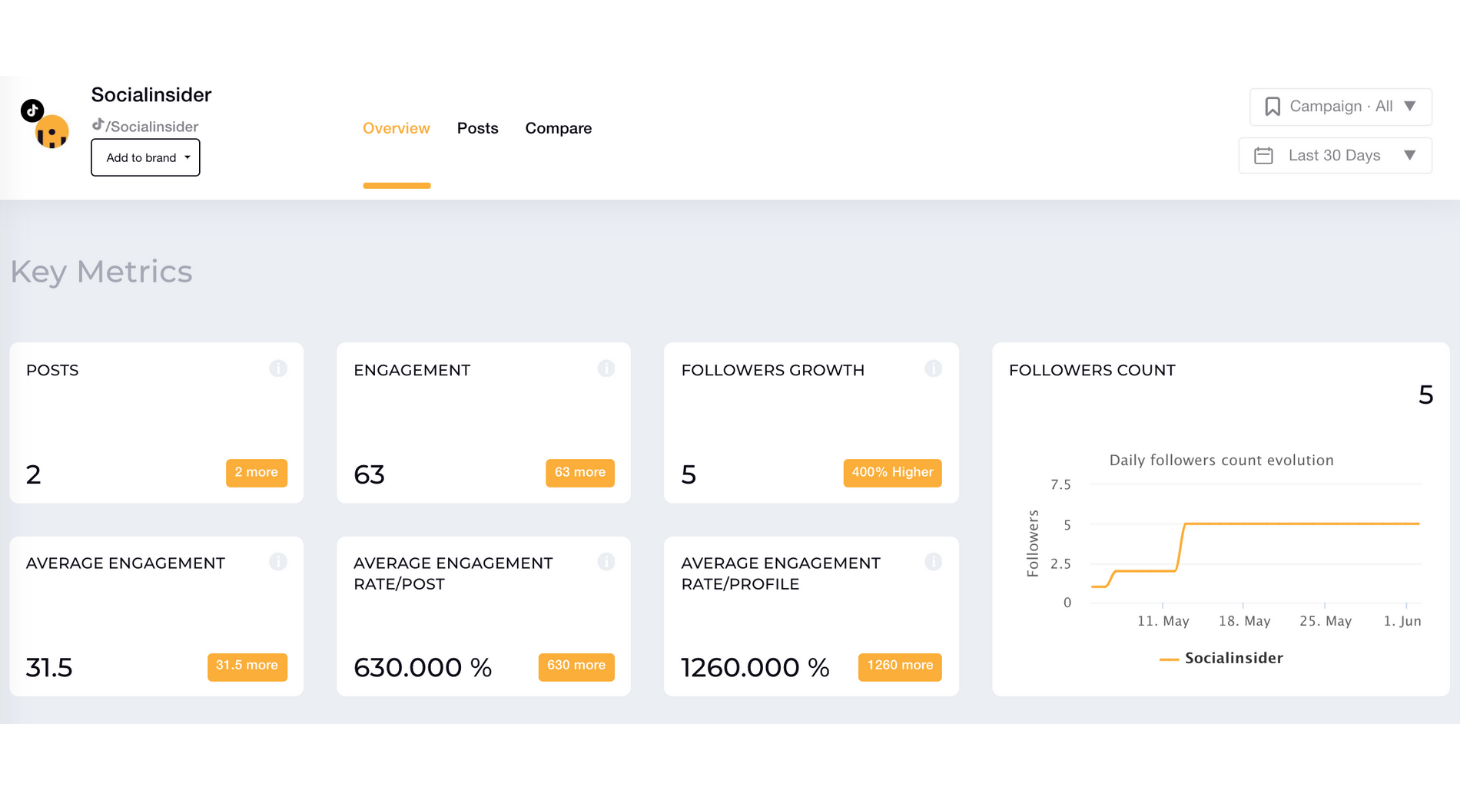Show info for Average Engagement Rate/Post
Image resolution: width=1460 pixels, height=800 pixels.
(x=606, y=562)
